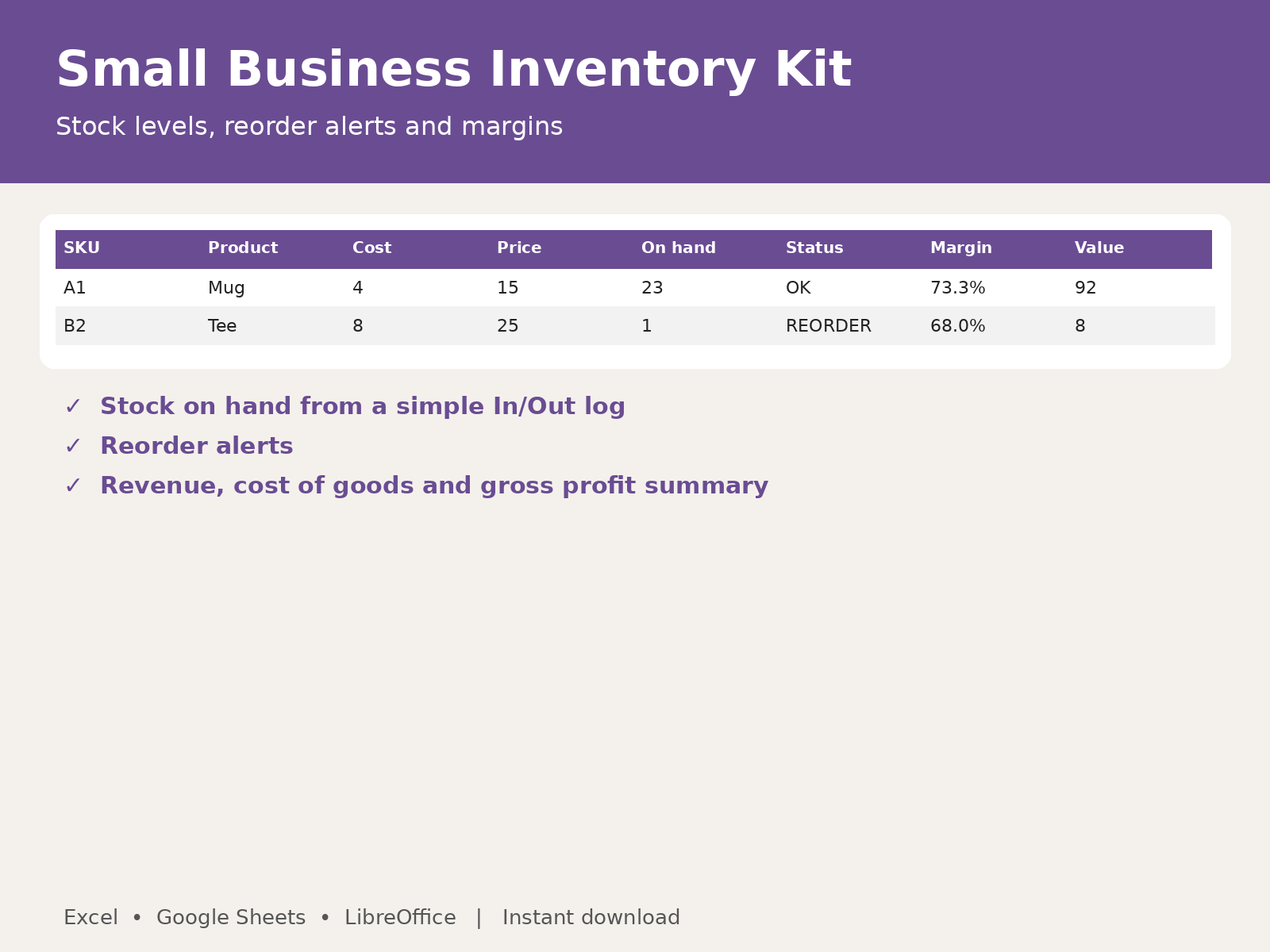The image size is (1270, 952).
Task: Click the checkmark beside 'Revenue, cost of goods' line
Action: [73, 486]
